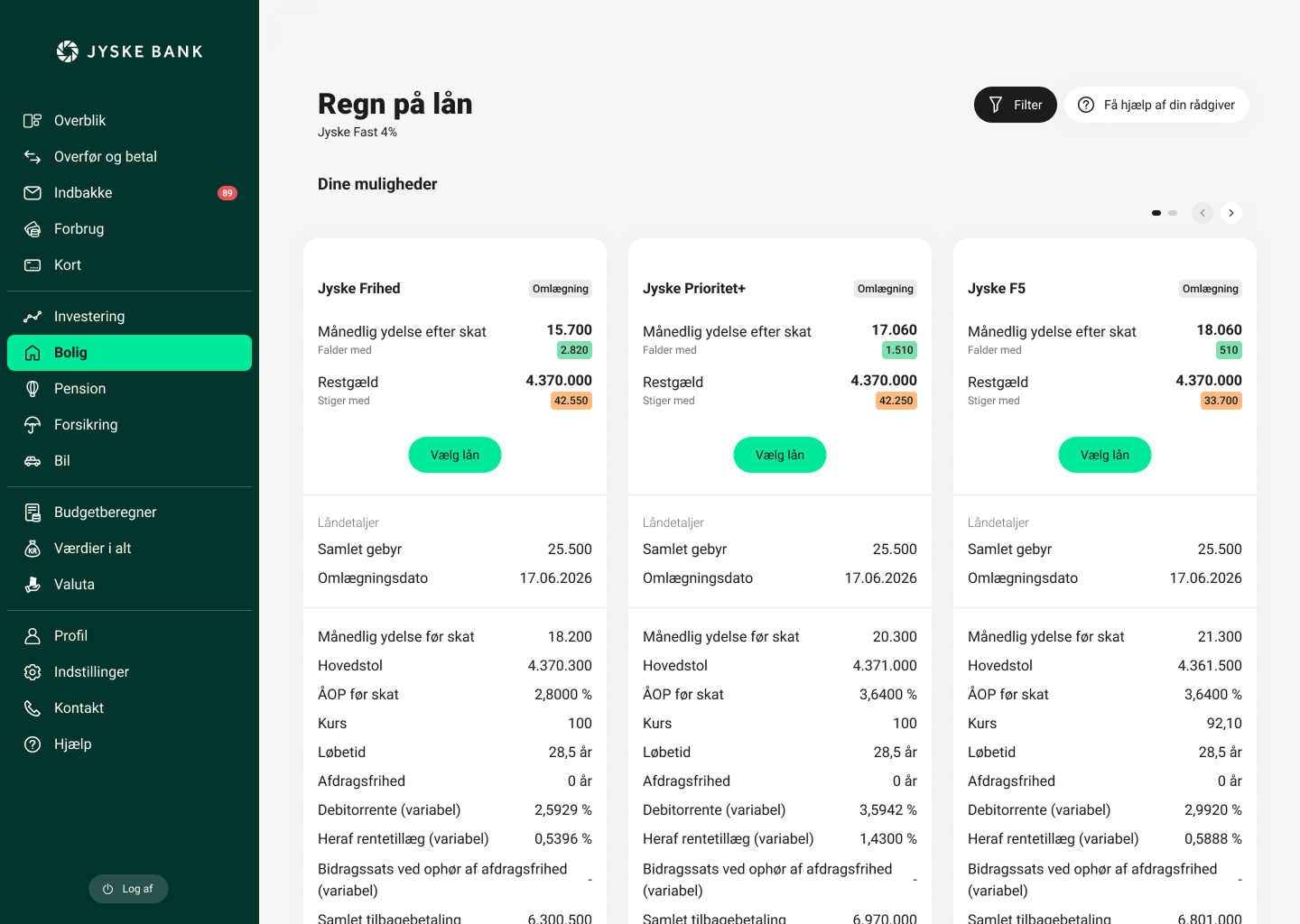The image size is (1300, 924).
Task: Click the Jyske Bank logo
Action: tap(129, 51)
